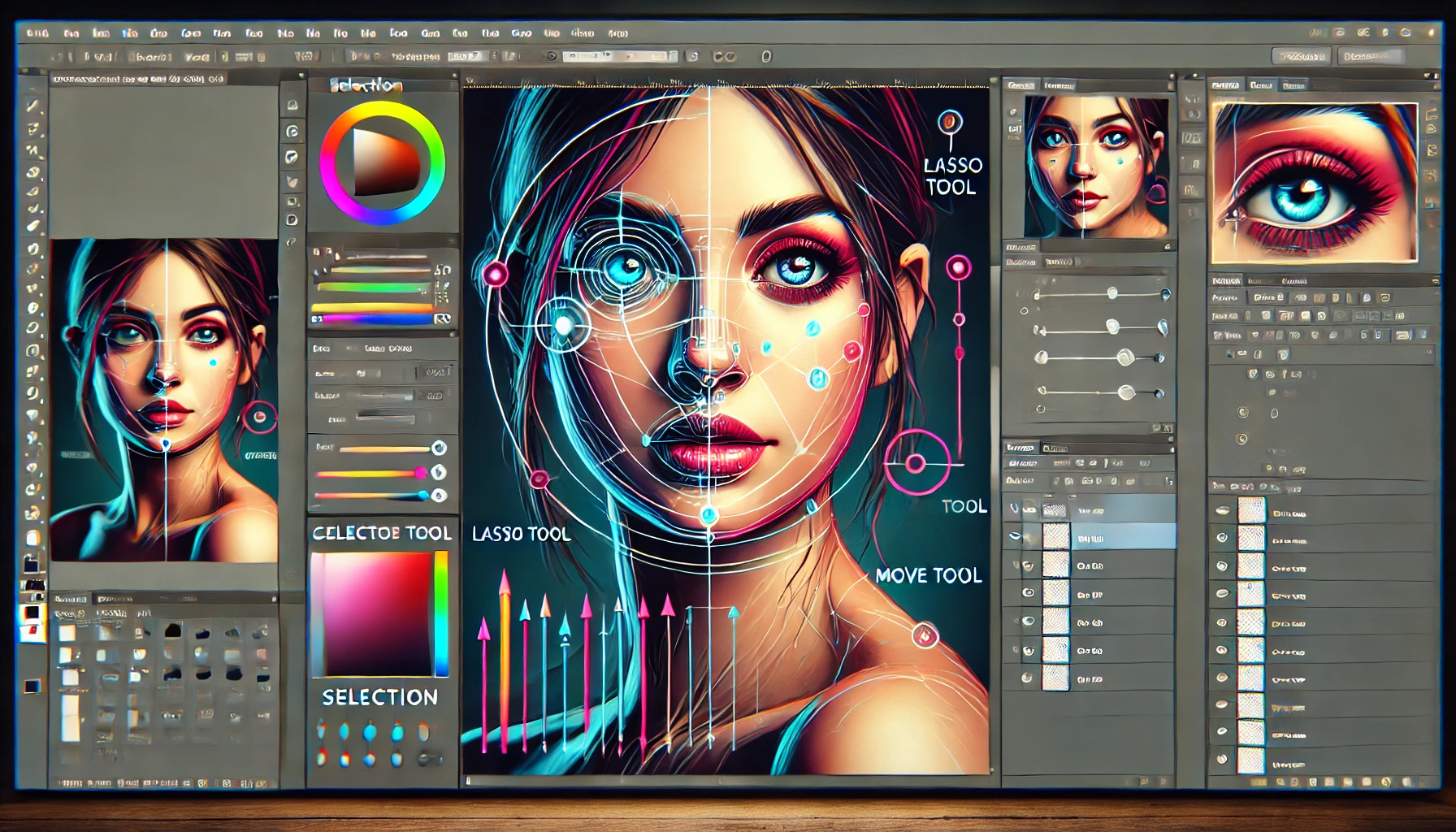Click the large red color picker square

click(371, 614)
